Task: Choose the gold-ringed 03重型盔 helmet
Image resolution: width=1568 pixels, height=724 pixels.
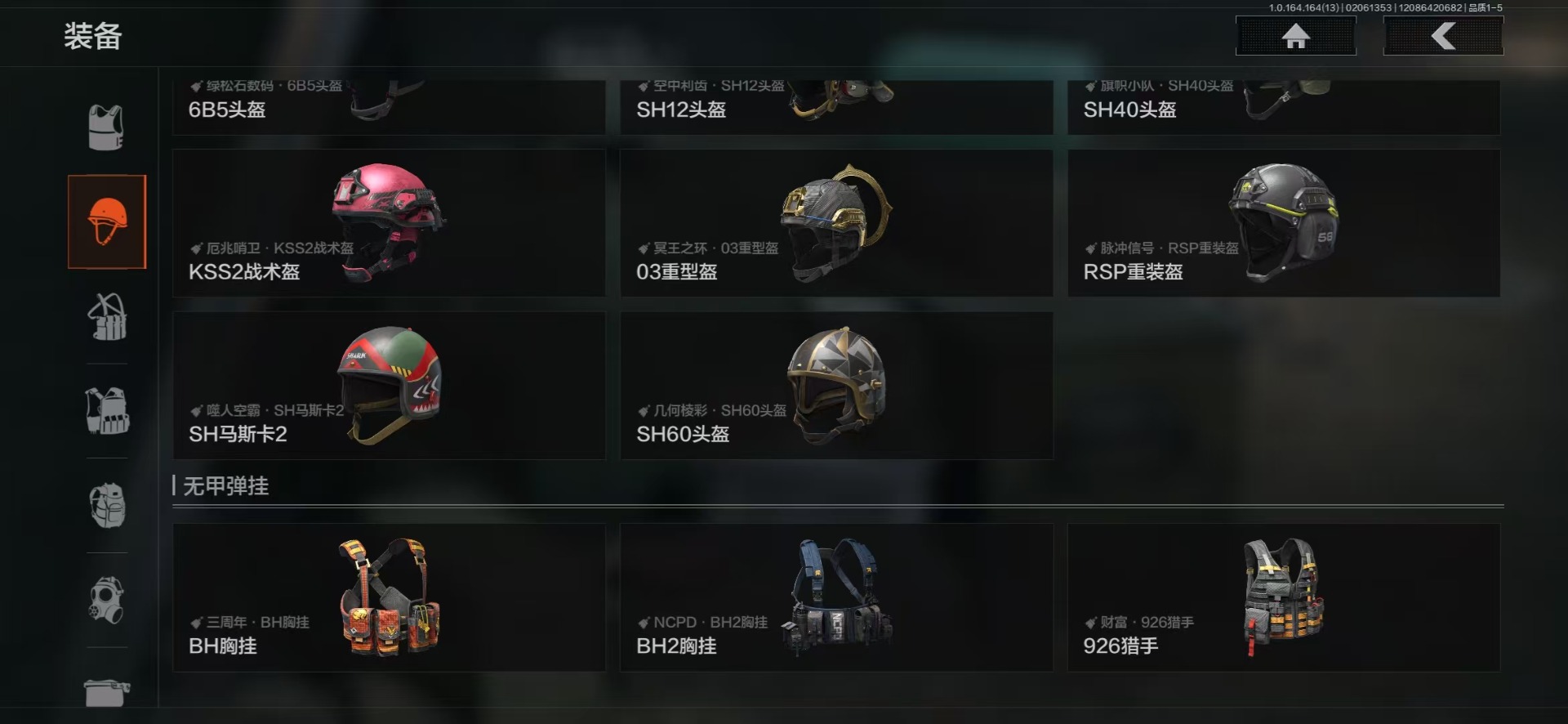Action: [x=836, y=223]
